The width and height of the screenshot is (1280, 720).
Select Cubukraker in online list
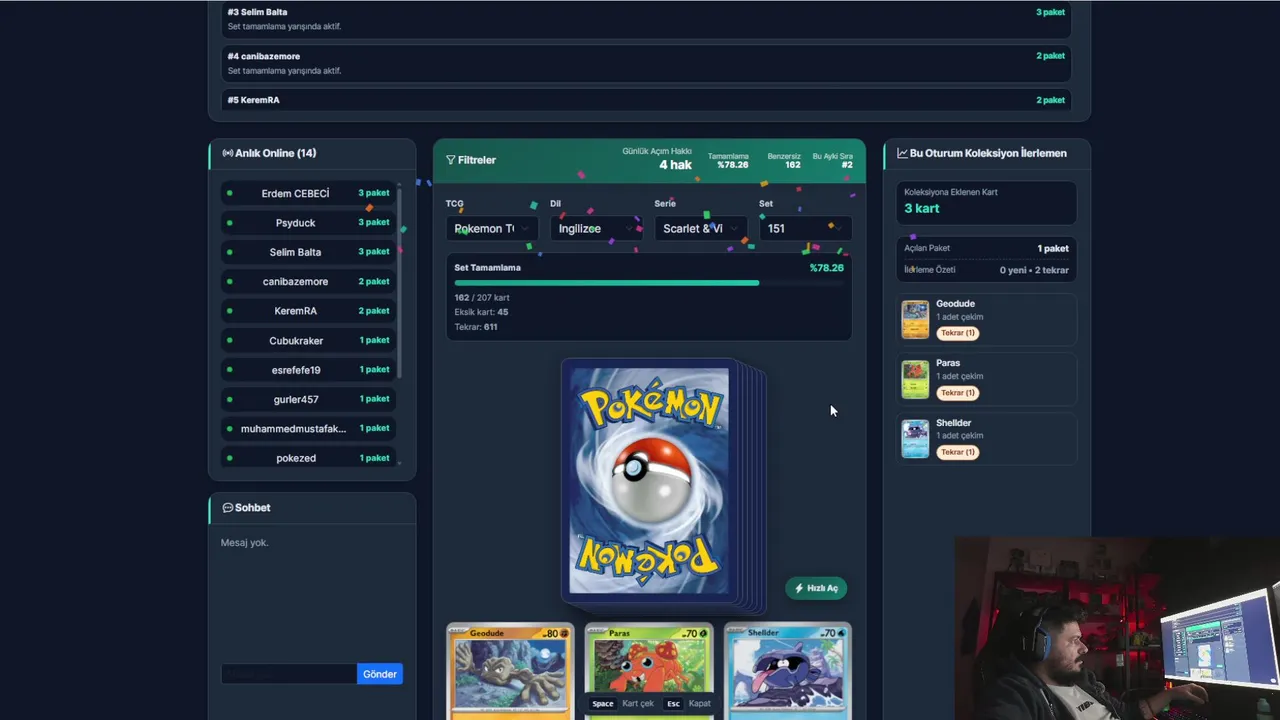[x=310, y=341]
